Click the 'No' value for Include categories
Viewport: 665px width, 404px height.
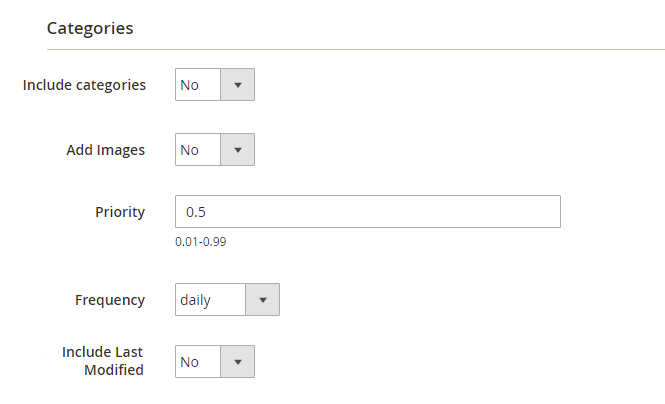coord(190,85)
